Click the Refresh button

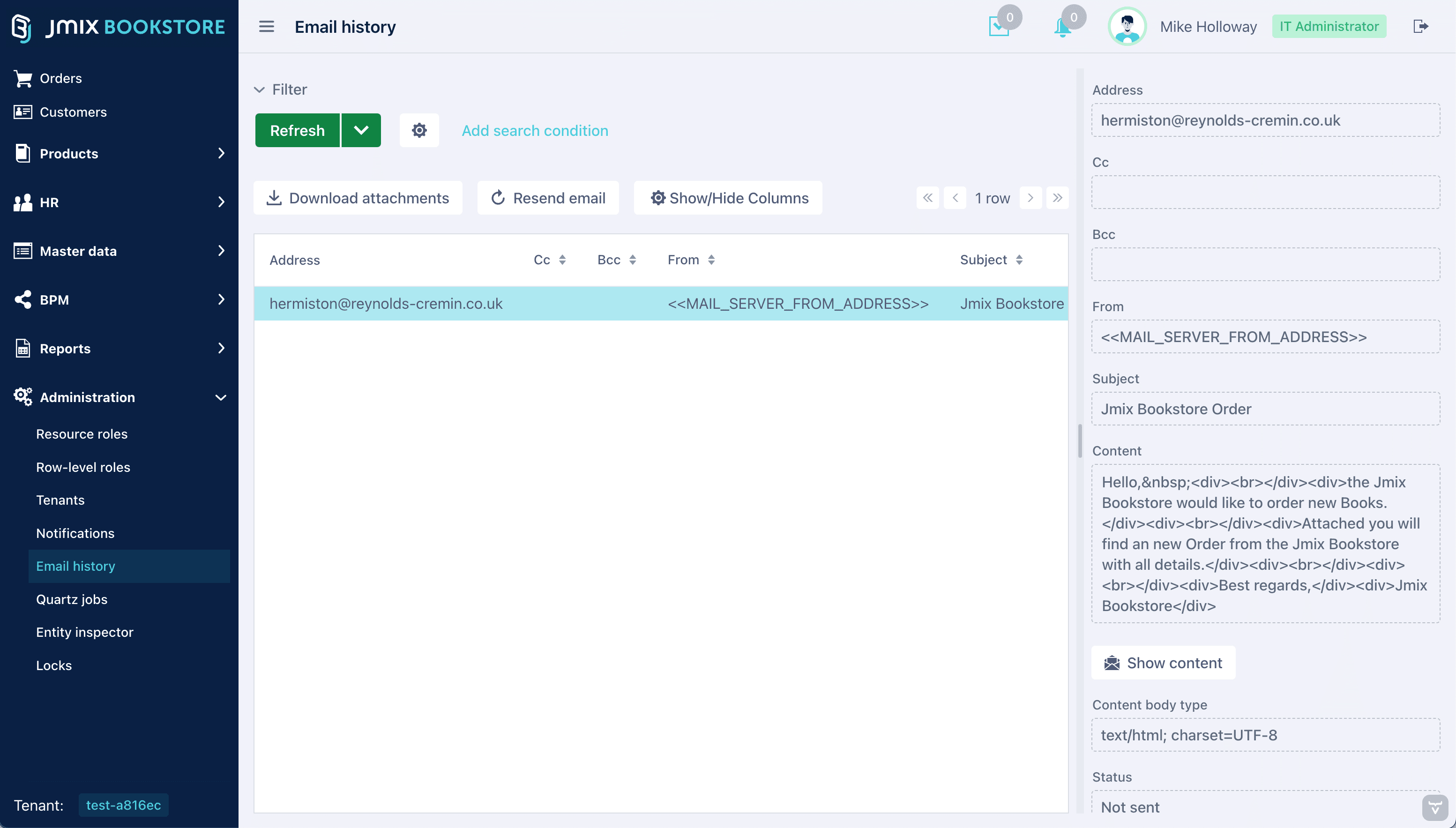tap(298, 130)
